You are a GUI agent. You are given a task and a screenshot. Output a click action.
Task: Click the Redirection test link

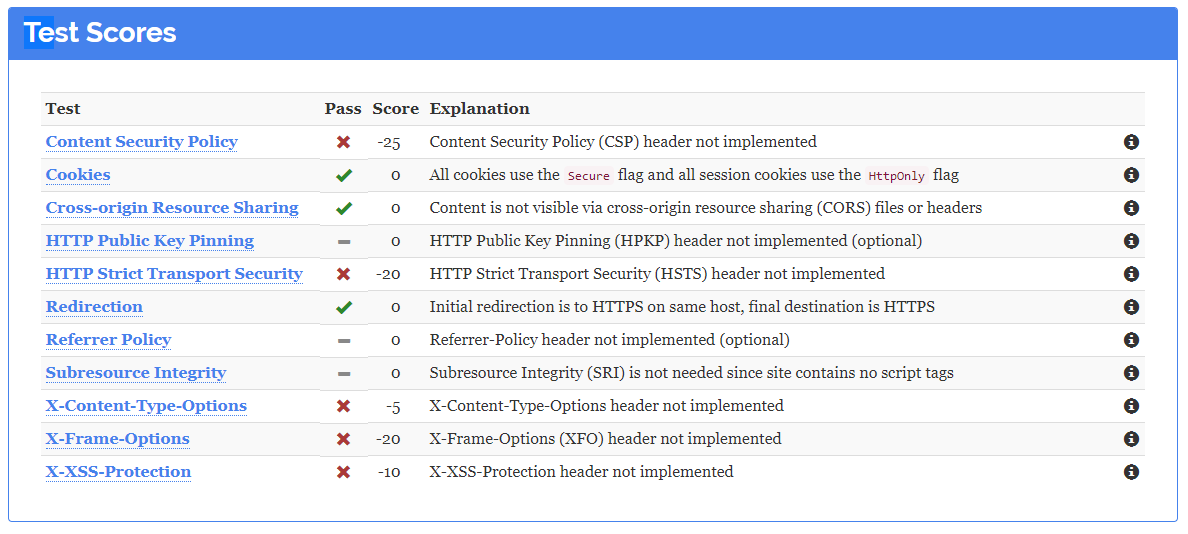tap(94, 307)
